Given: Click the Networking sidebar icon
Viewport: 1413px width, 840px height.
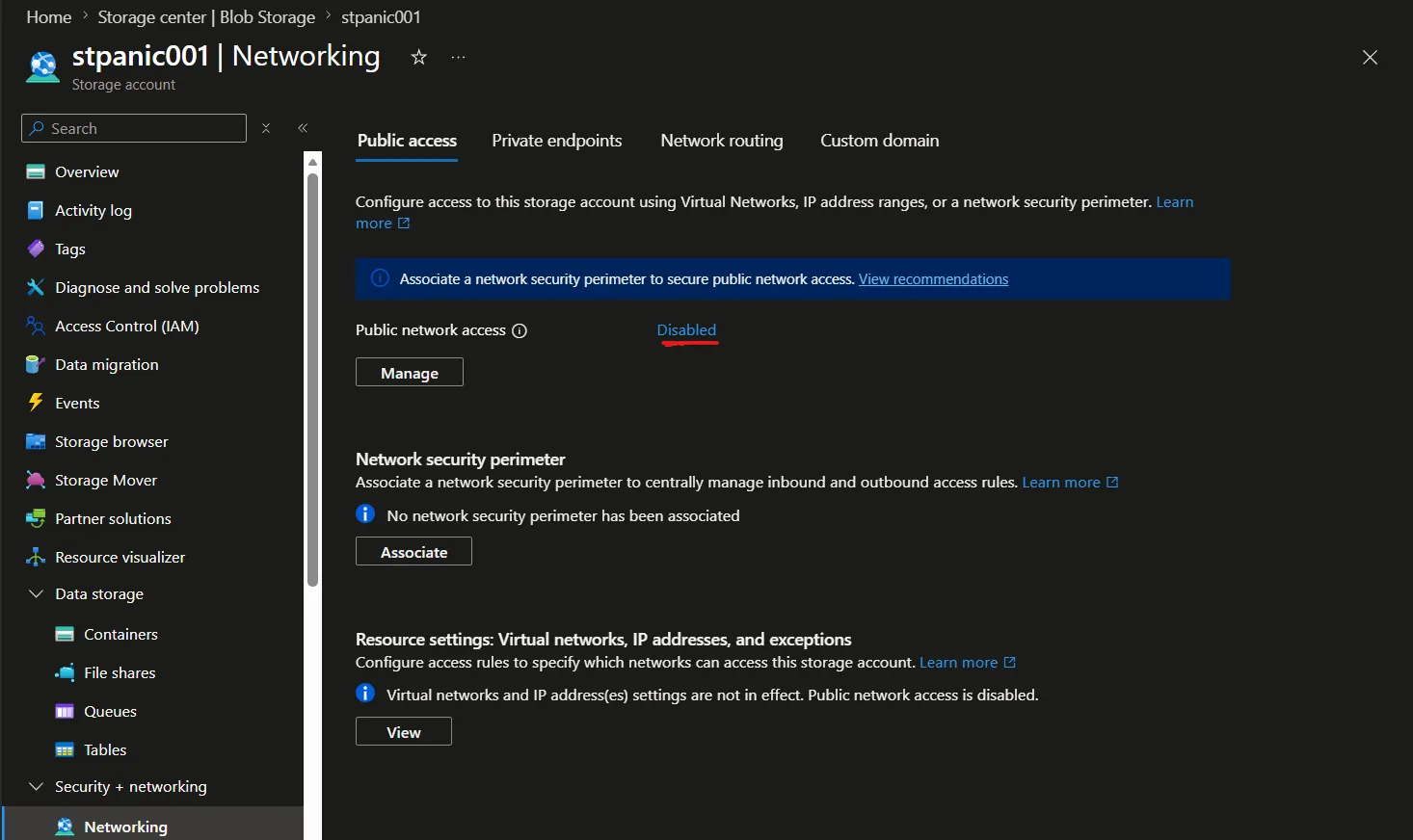Looking at the screenshot, I should (x=65, y=827).
